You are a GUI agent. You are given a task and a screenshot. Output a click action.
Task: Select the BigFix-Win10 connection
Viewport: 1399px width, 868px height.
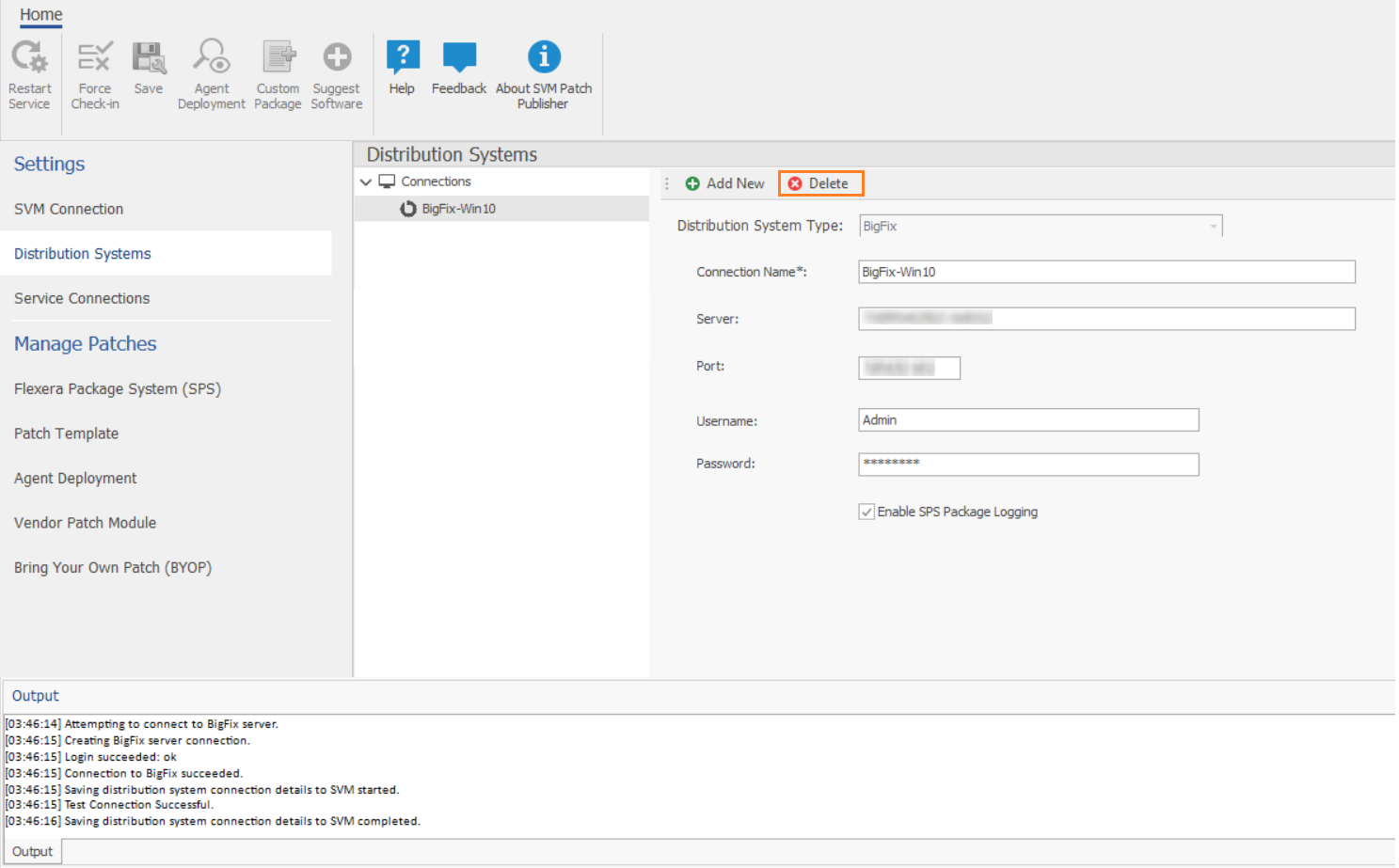coord(458,209)
